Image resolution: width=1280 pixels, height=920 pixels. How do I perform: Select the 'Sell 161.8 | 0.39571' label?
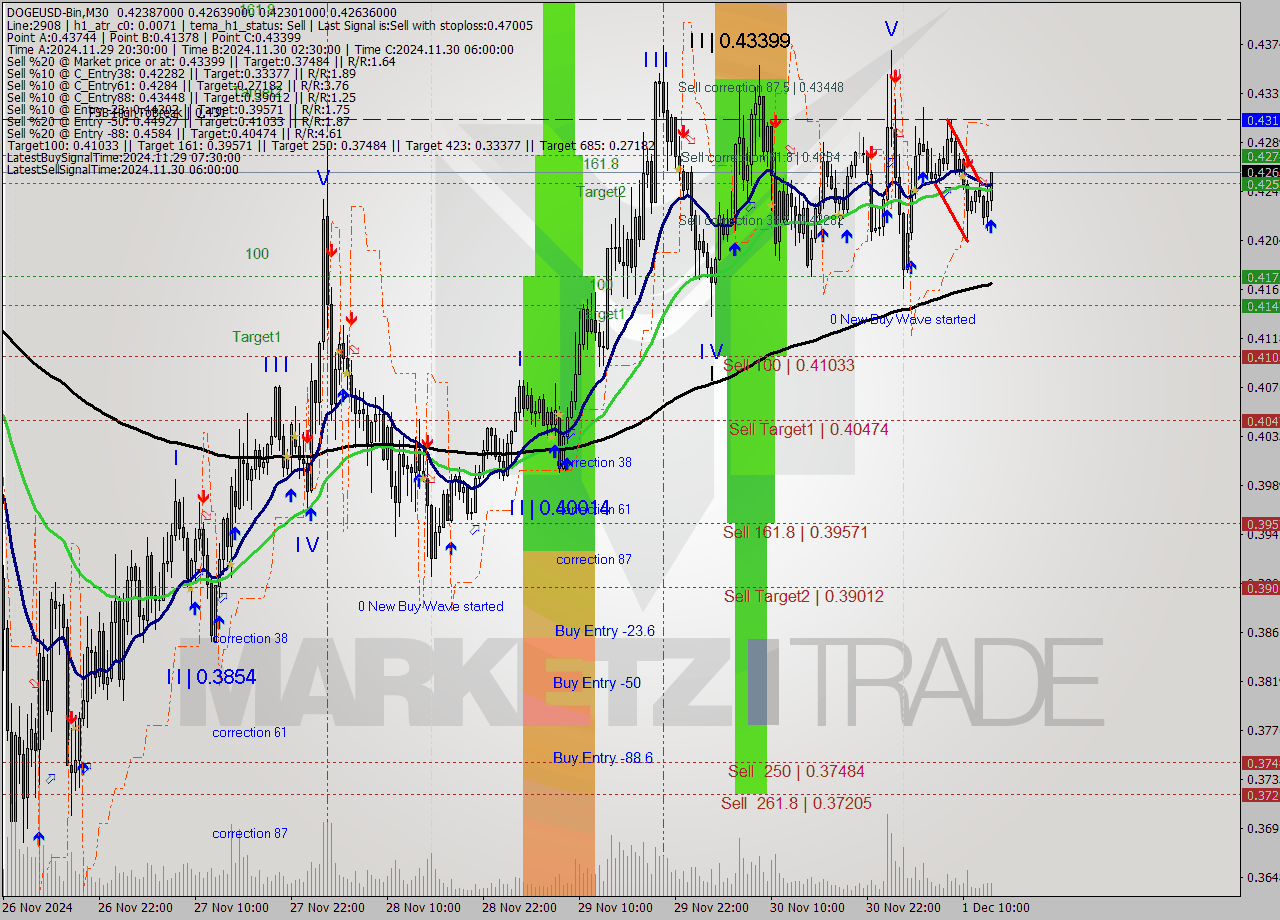click(795, 532)
